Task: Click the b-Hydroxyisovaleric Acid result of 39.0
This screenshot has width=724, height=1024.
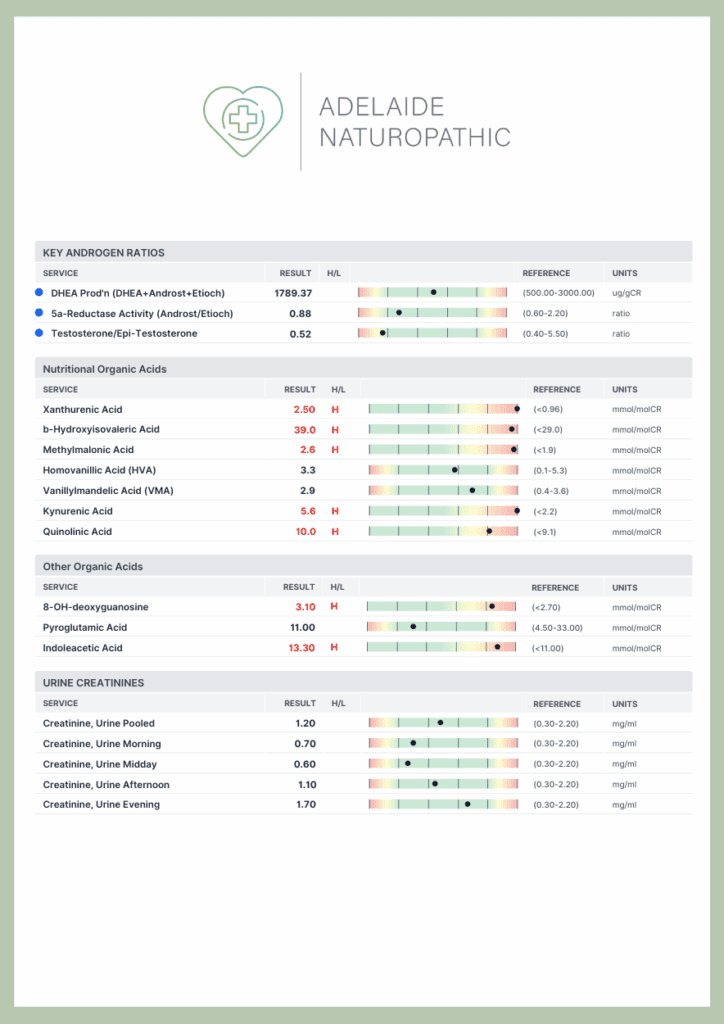Action: coord(304,429)
